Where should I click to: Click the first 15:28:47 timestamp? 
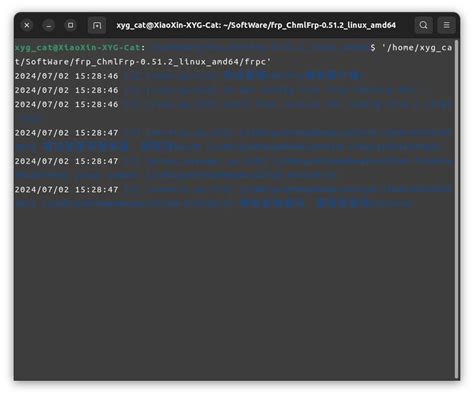66,133
